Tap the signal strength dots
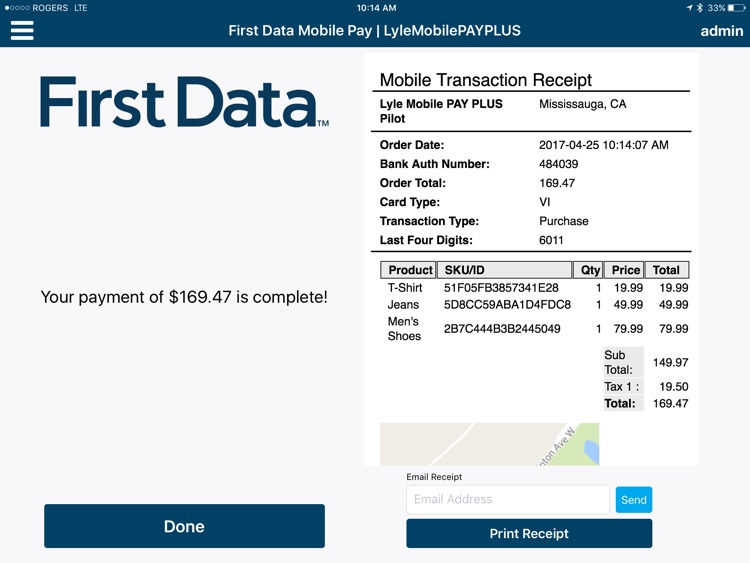This screenshot has width=750, height=563. (x=17, y=8)
